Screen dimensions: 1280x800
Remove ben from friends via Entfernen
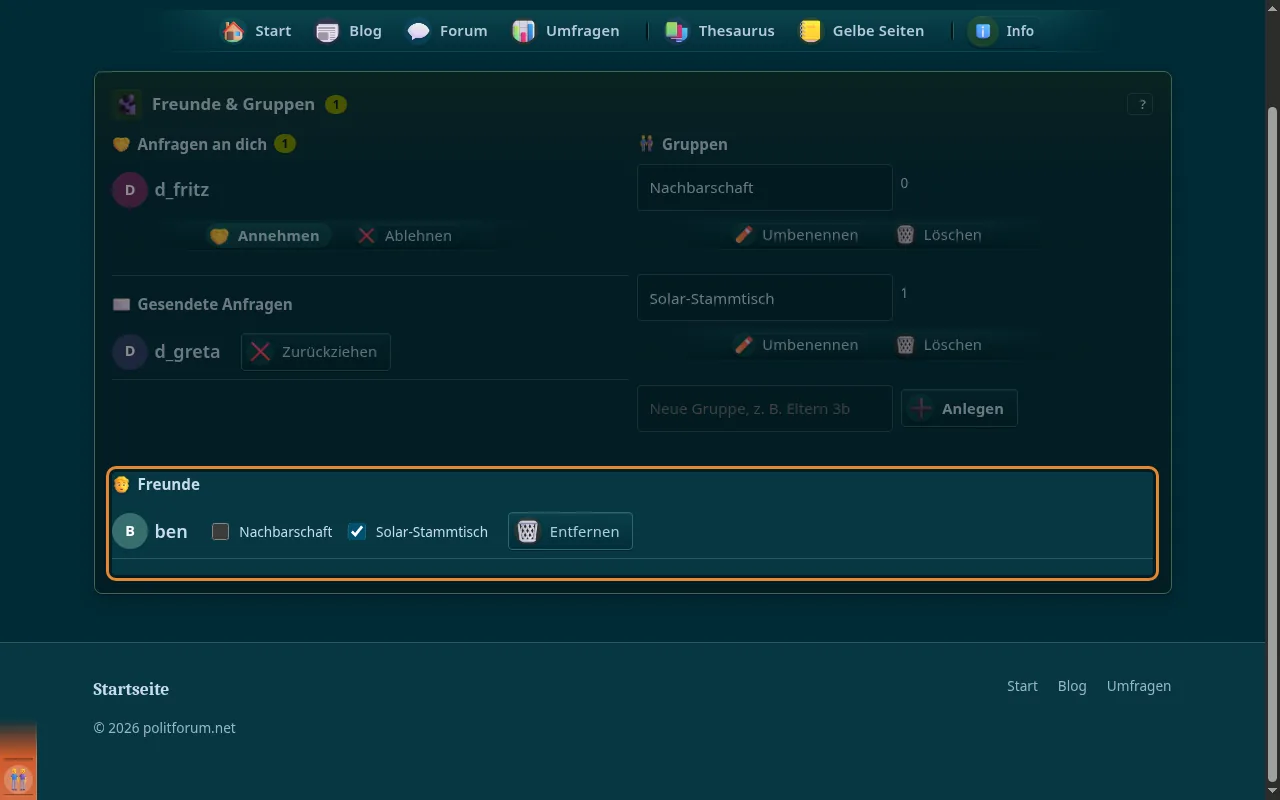point(570,532)
